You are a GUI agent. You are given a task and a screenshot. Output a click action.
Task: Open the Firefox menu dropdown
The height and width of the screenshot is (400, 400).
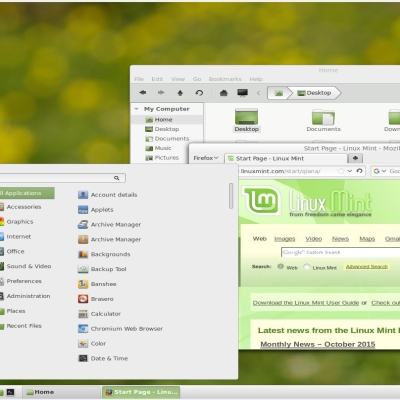coord(206,158)
